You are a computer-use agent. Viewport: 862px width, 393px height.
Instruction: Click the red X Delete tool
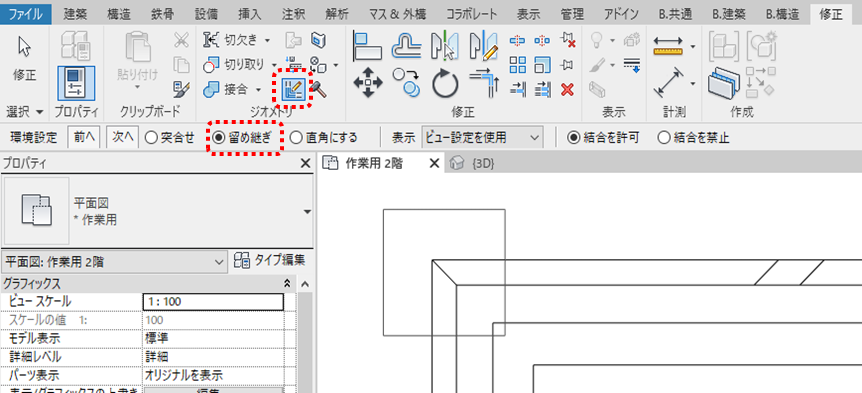pyautogui.click(x=567, y=89)
